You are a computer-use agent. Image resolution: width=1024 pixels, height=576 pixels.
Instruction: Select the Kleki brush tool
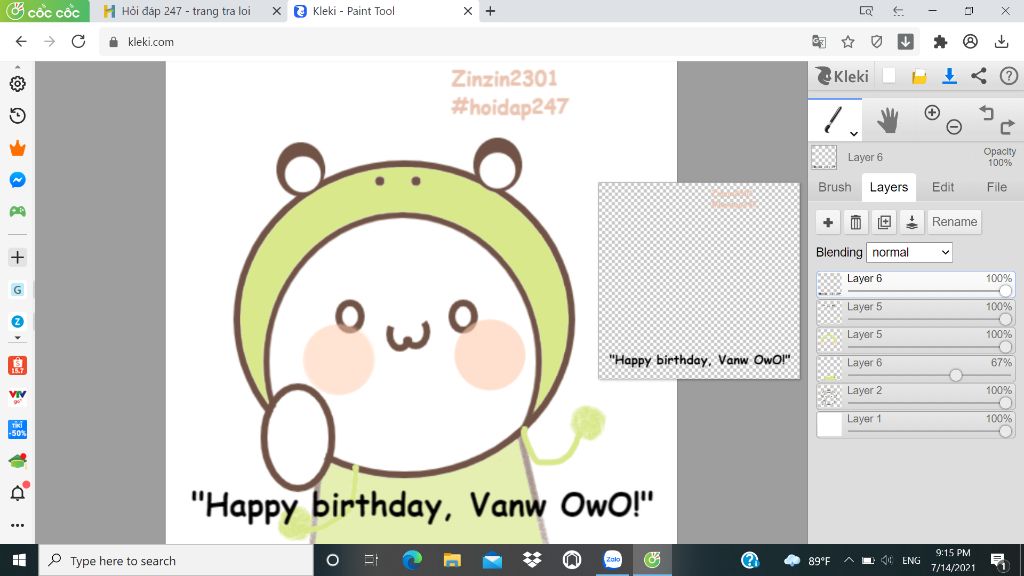point(834,120)
